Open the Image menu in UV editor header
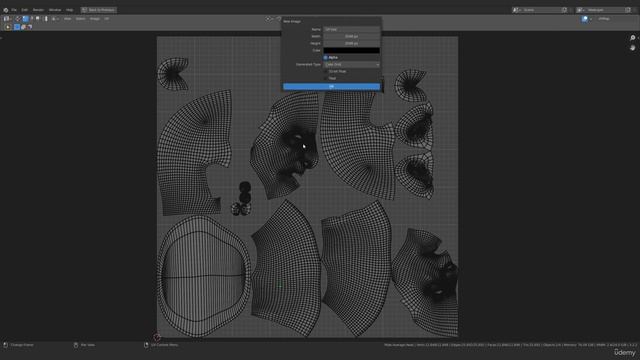640x360 pixels. [x=95, y=19]
